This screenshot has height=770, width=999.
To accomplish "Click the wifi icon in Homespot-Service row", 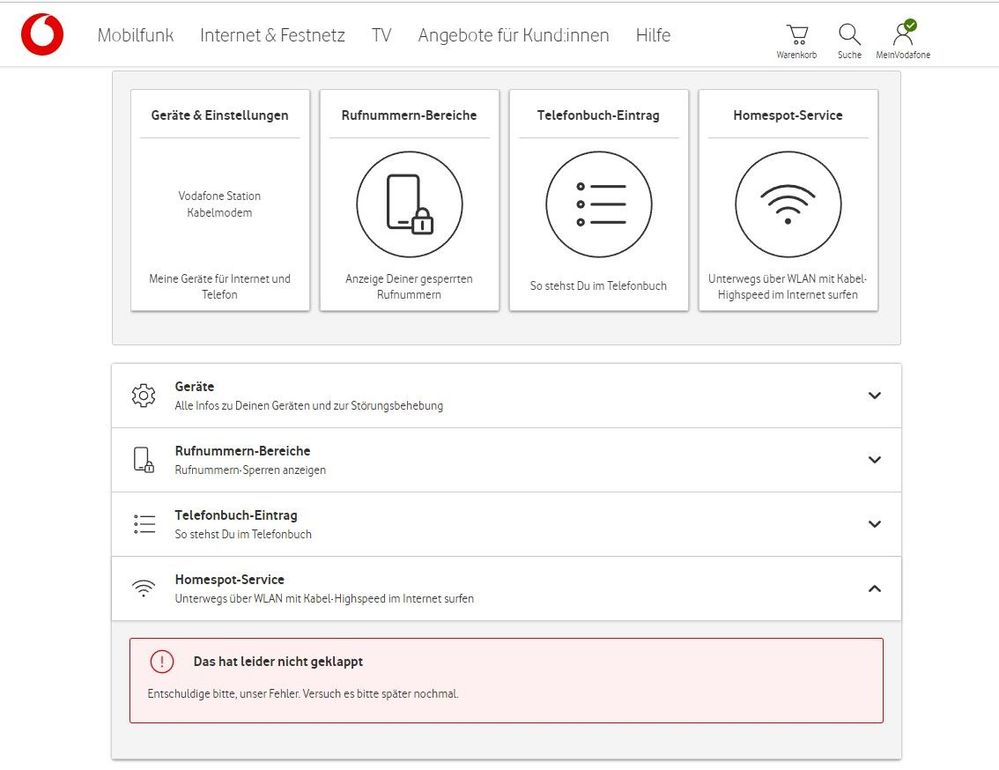I will (143, 588).
